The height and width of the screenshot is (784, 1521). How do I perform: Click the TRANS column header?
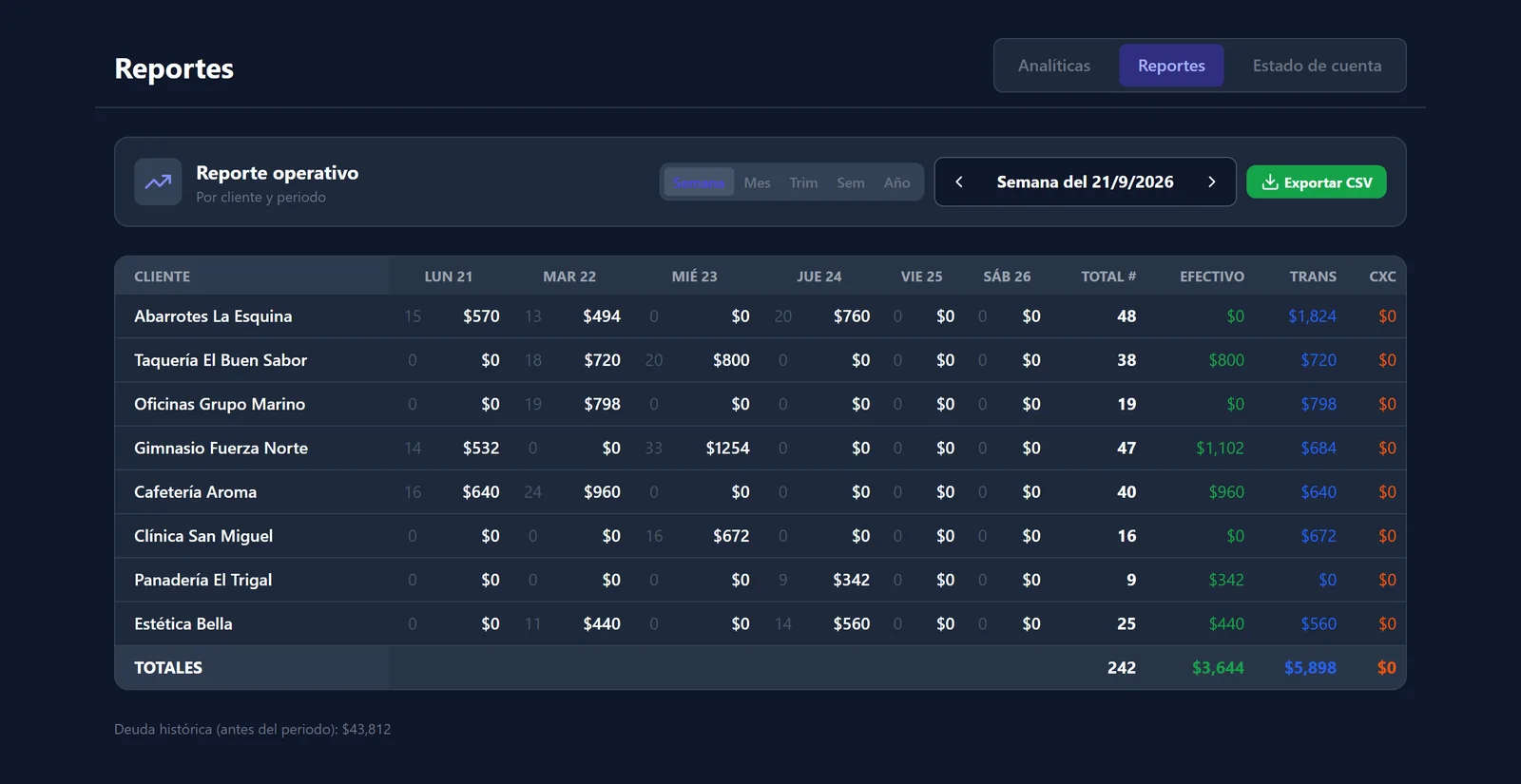(1313, 277)
